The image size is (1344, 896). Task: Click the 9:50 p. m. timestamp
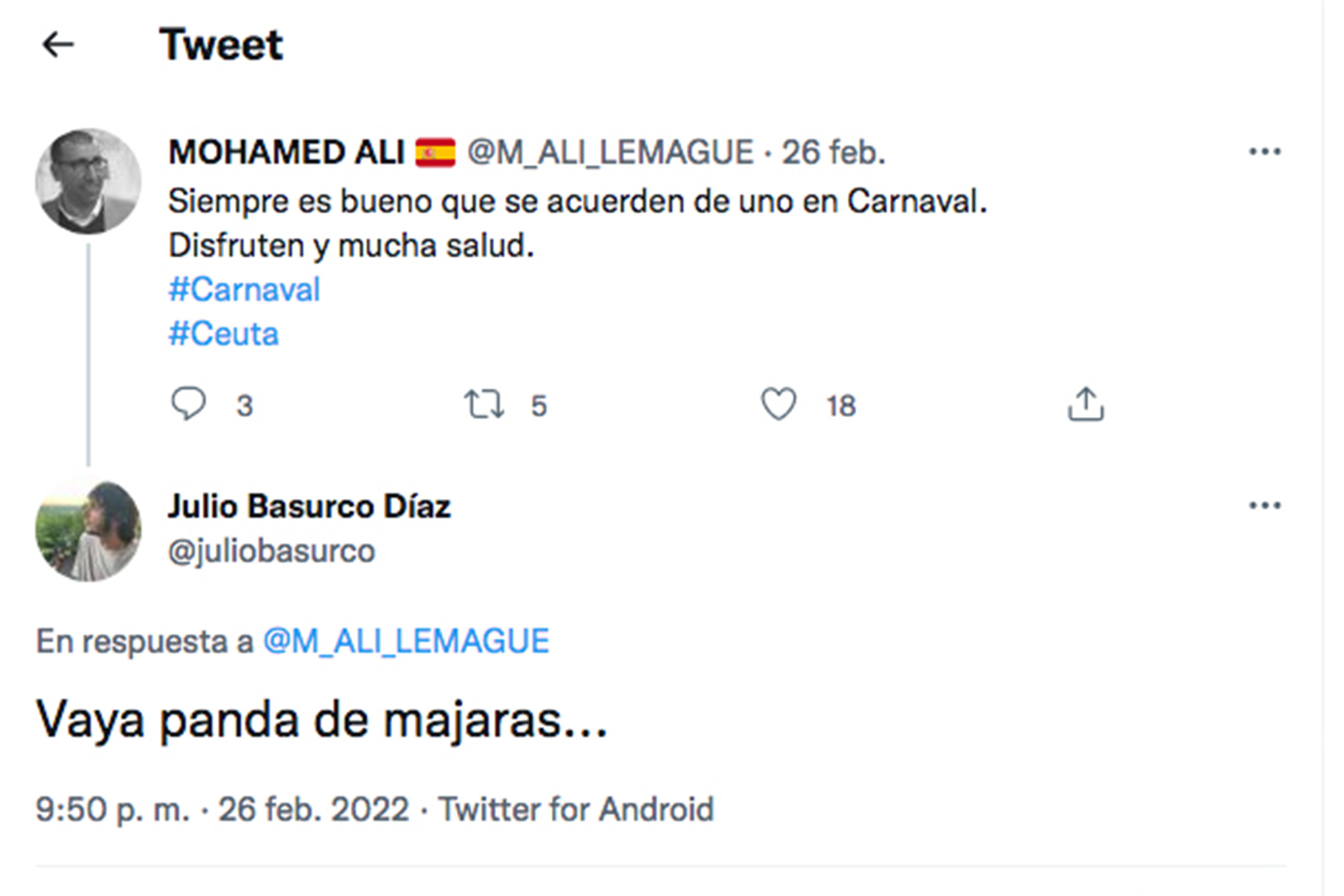tap(113, 810)
